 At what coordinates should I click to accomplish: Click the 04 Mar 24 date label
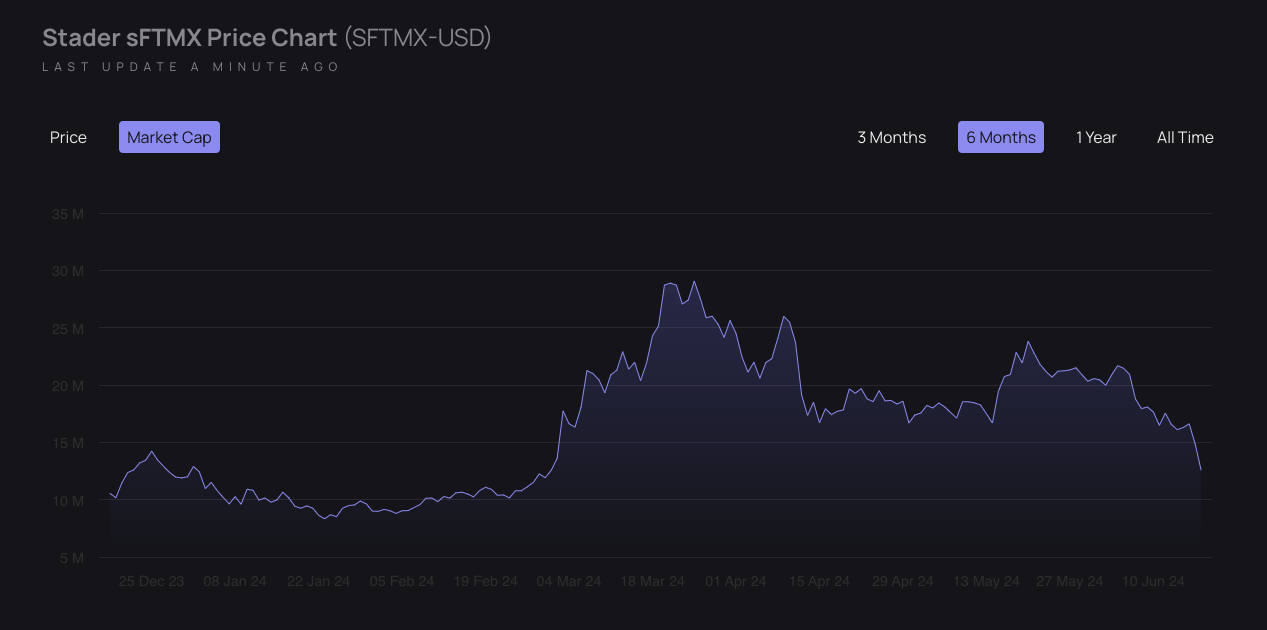[x=569, y=581]
